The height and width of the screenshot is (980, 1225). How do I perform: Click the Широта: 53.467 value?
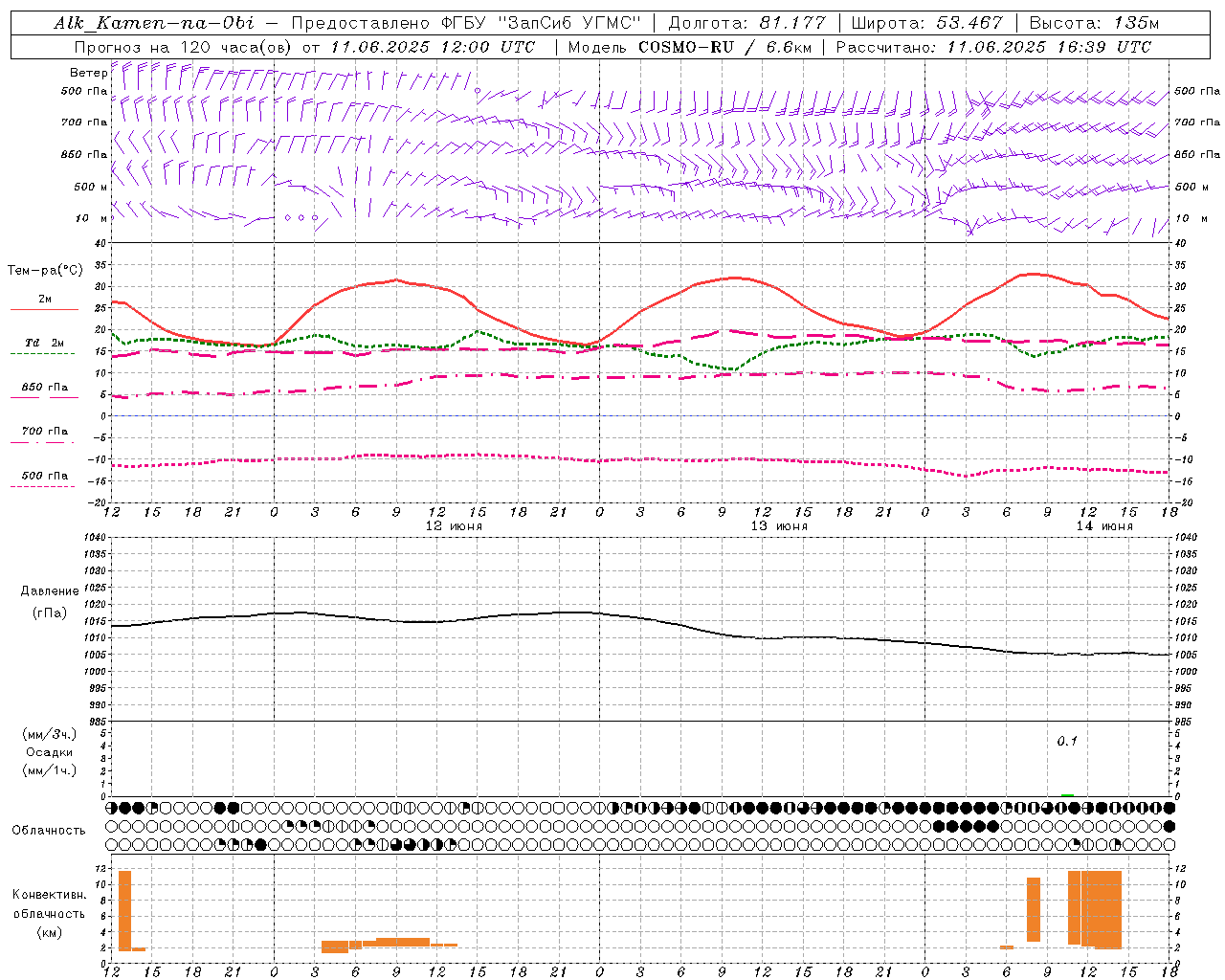point(926,23)
